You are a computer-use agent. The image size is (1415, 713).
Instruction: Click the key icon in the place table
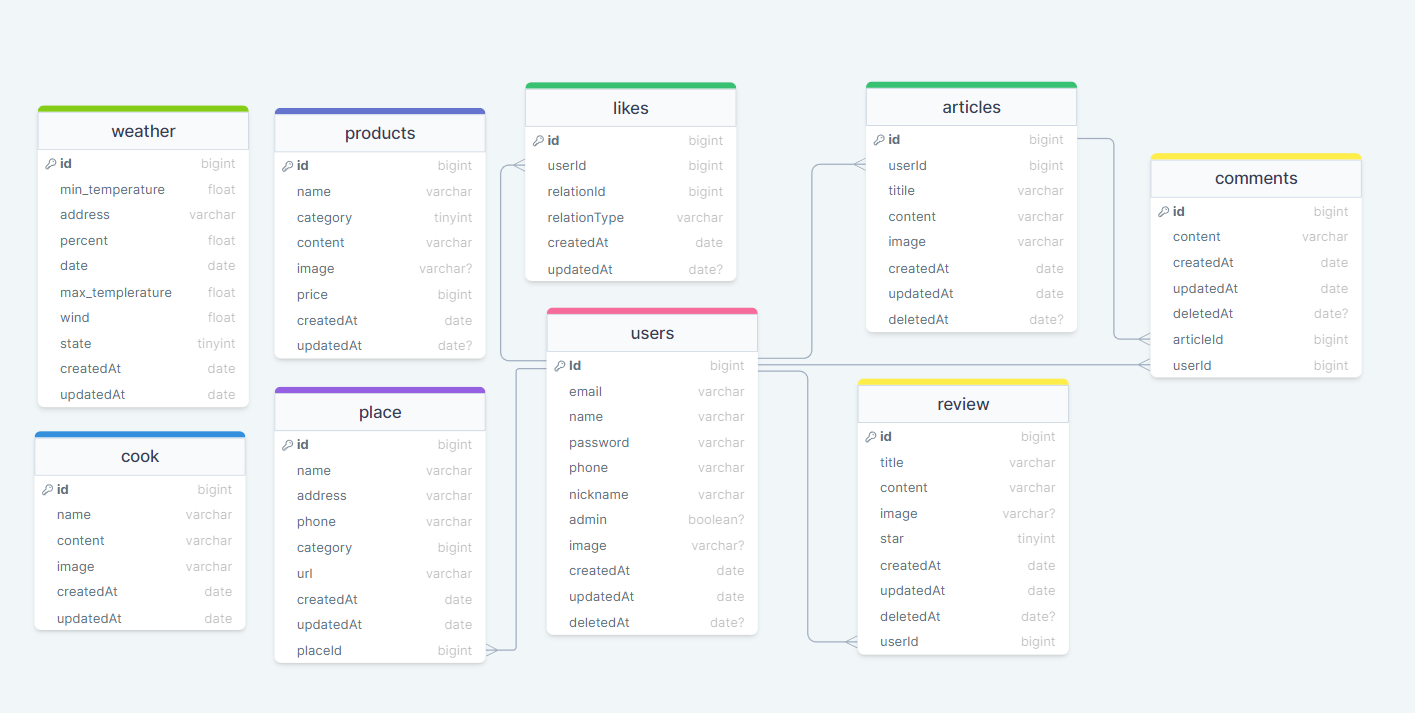288,445
